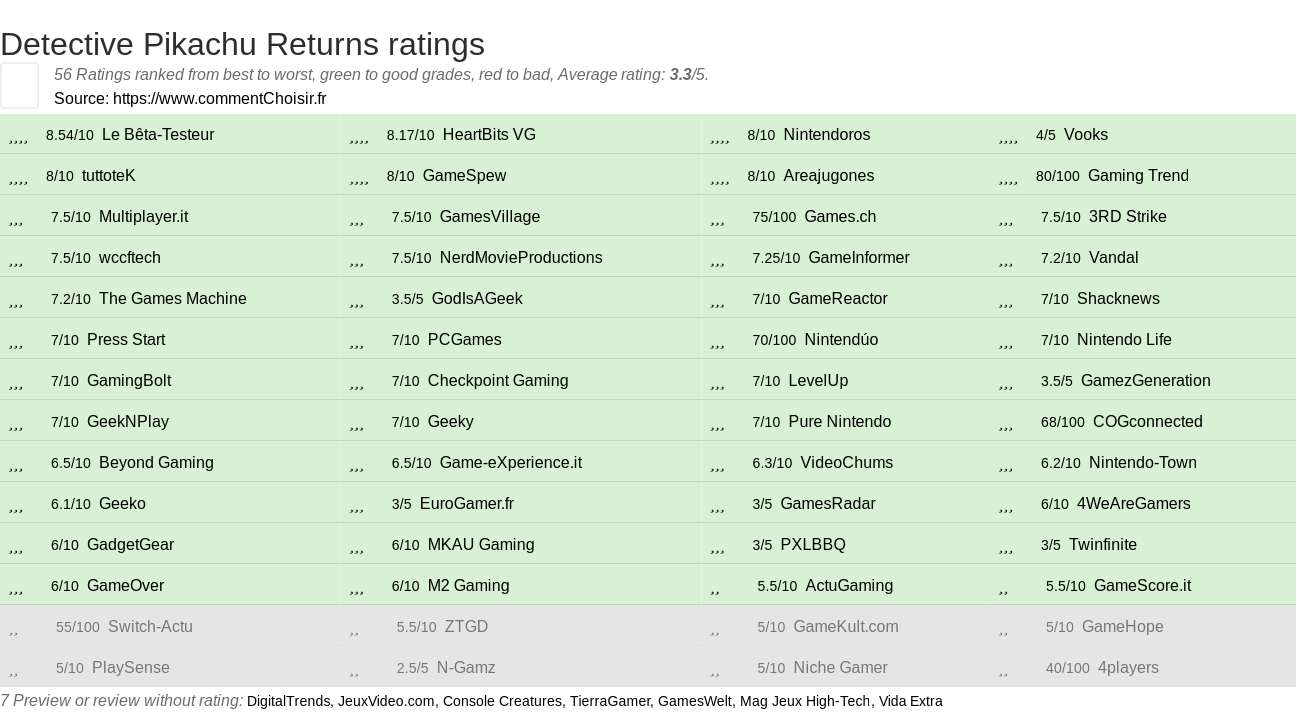This screenshot has height=712, width=1296.
Task: Click star rating icons beside 4players
Action: tap(1003, 670)
